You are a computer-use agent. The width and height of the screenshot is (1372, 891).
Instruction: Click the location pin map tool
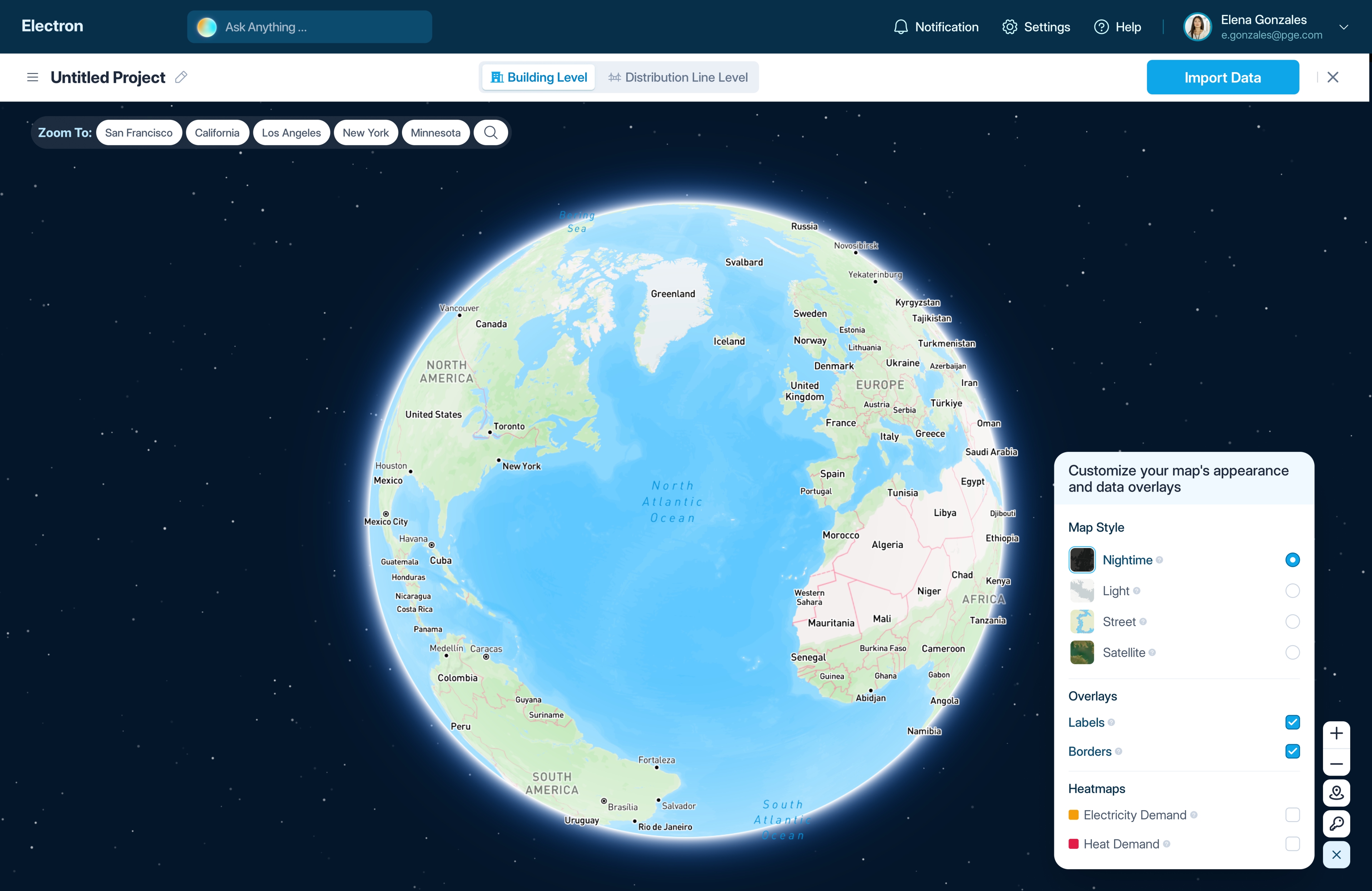pyautogui.click(x=1336, y=793)
